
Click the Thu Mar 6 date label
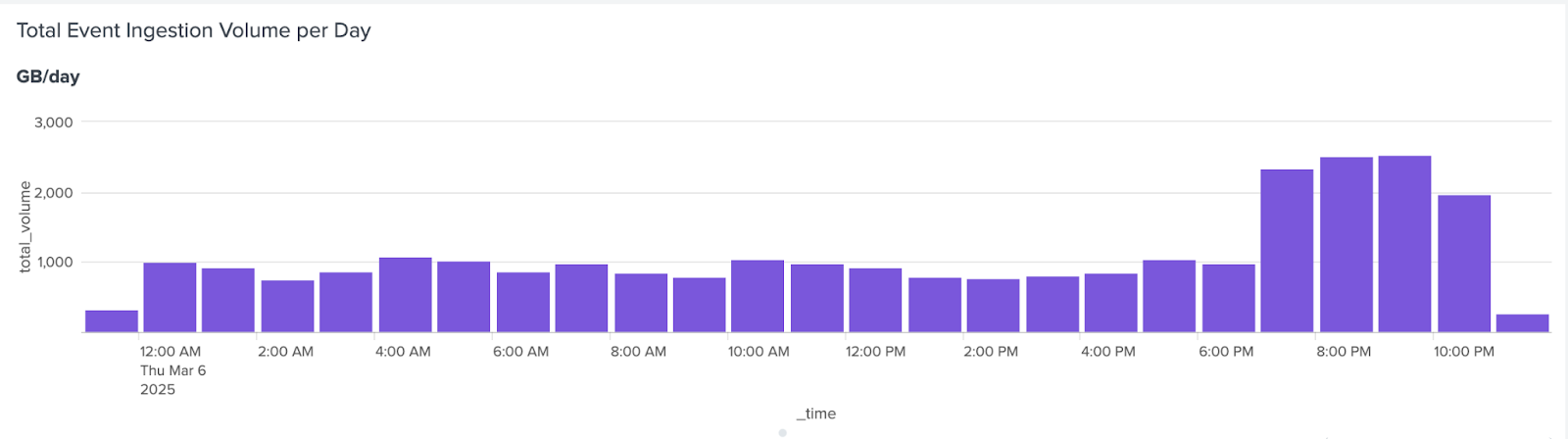[x=172, y=370]
